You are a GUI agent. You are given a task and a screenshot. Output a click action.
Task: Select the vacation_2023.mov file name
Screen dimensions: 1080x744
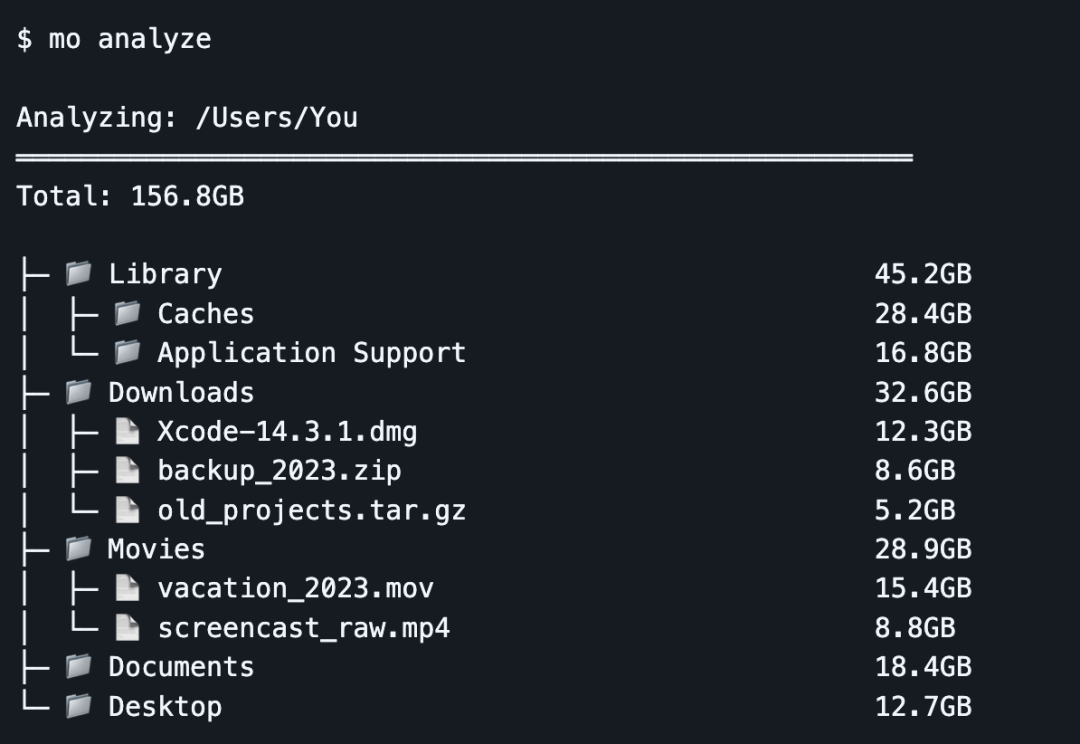(x=295, y=589)
